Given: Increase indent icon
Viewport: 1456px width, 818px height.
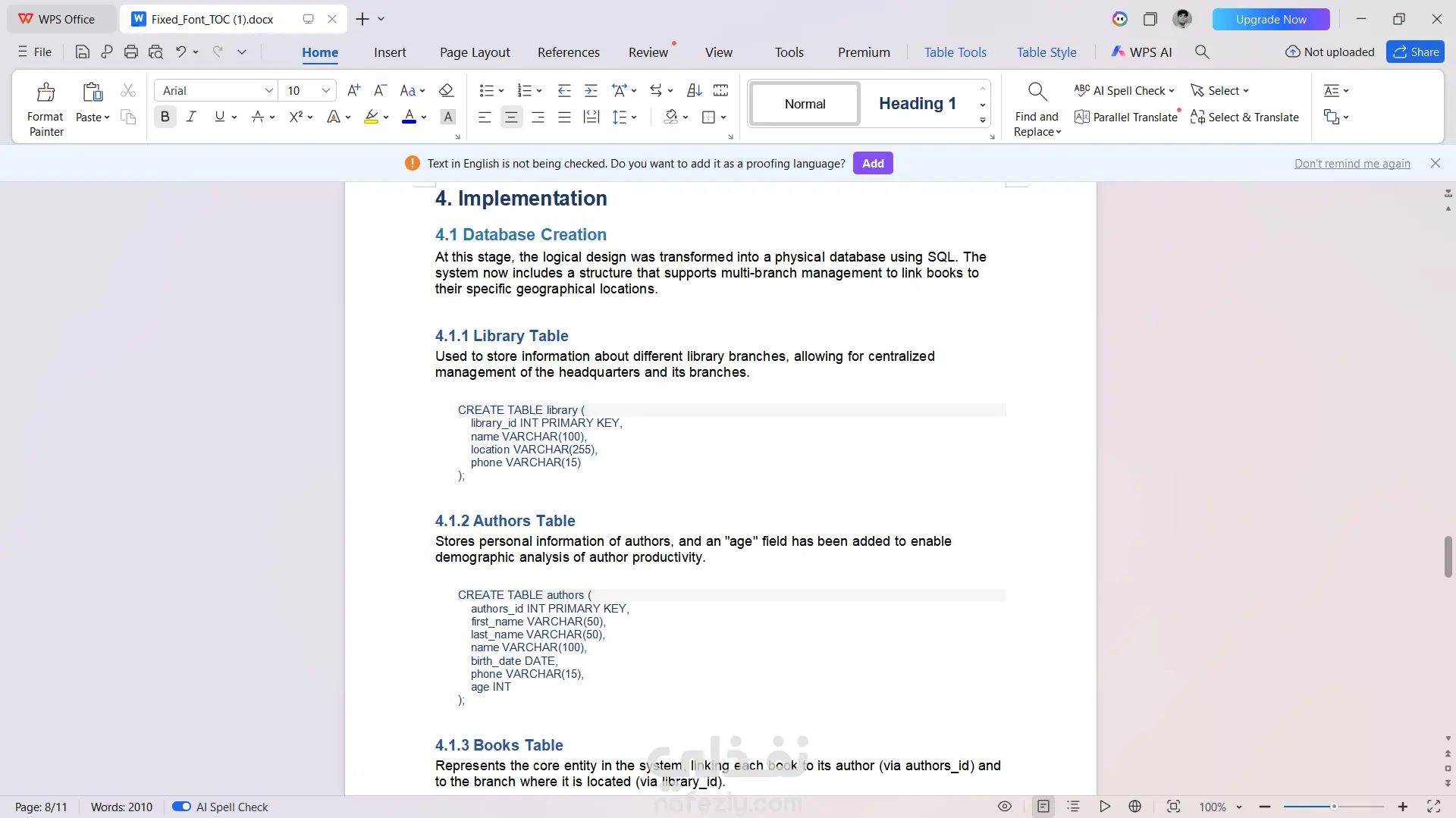Looking at the screenshot, I should click(x=591, y=90).
